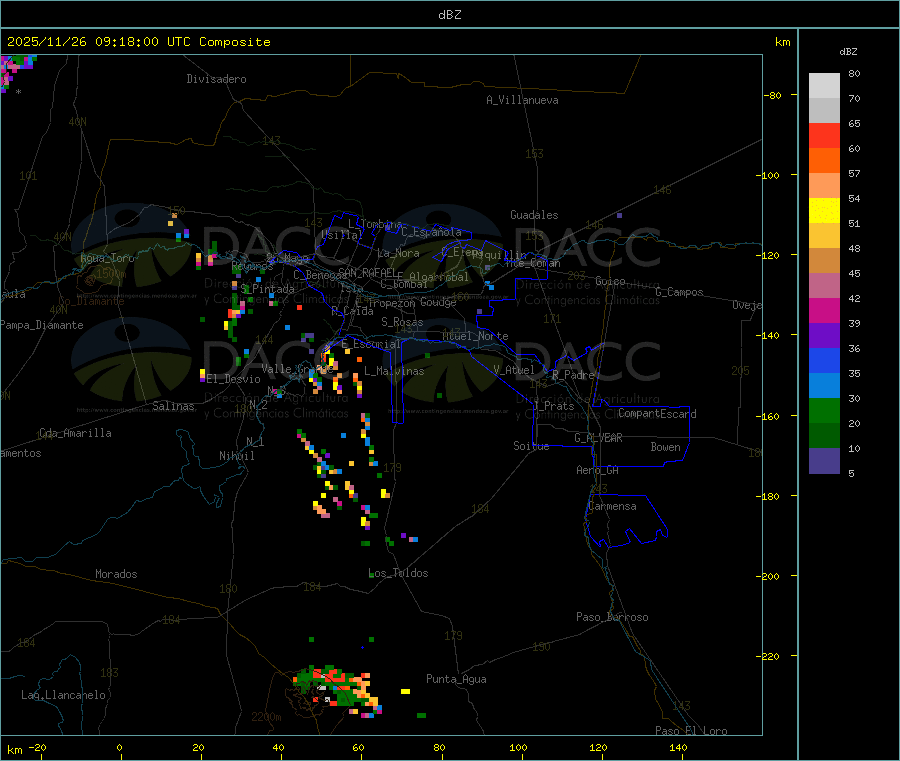Click the dBZ title at top
The width and height of the screenshot is (900, 761).
[449, 14]
